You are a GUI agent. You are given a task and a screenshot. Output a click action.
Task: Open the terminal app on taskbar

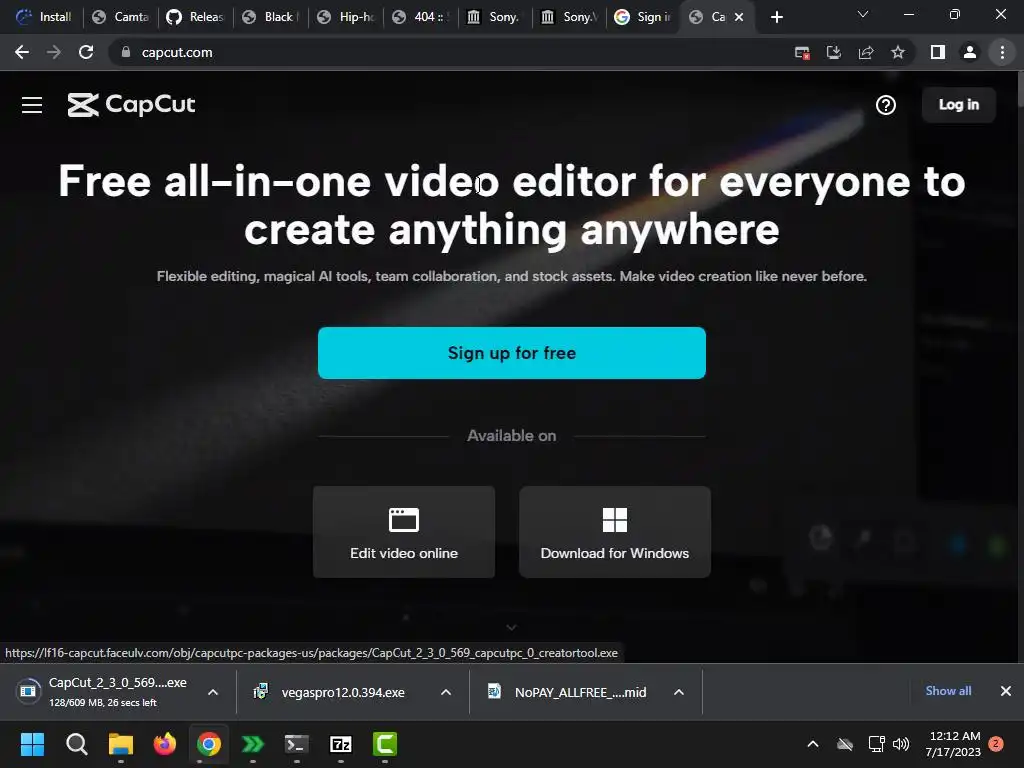[296, 744]
